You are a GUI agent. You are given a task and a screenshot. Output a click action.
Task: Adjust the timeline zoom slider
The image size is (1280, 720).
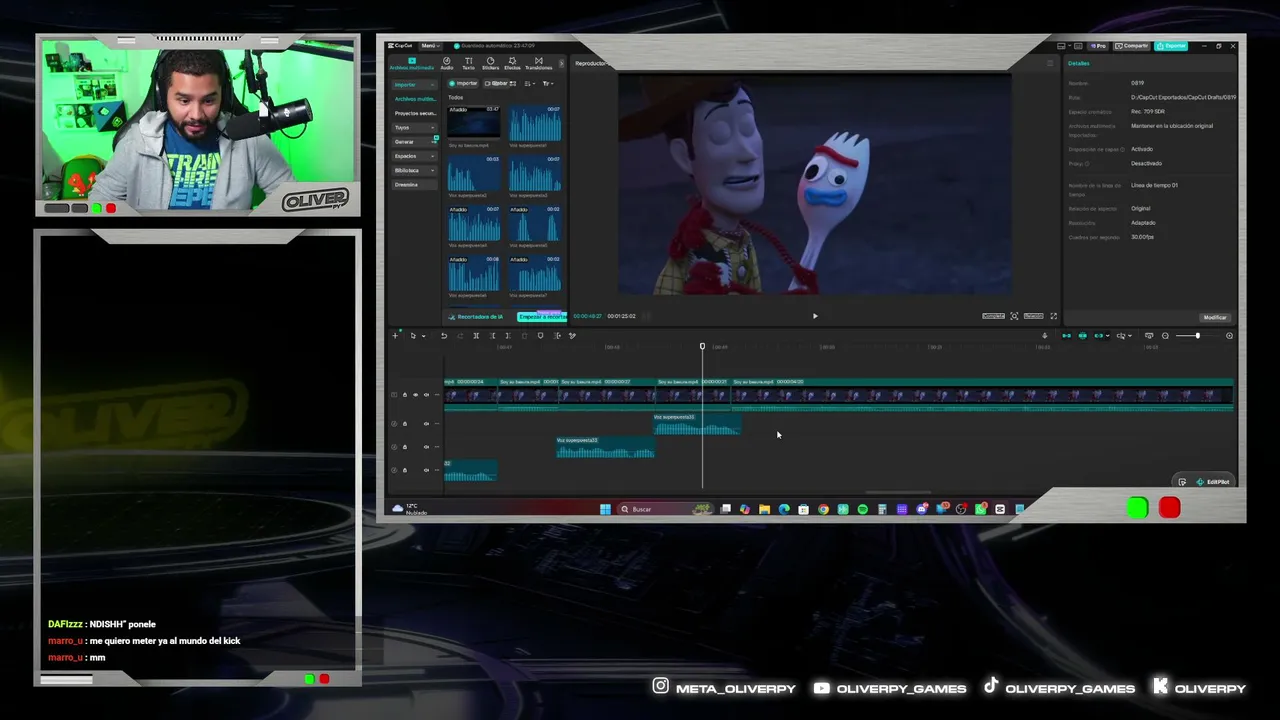coord(1197,336)
